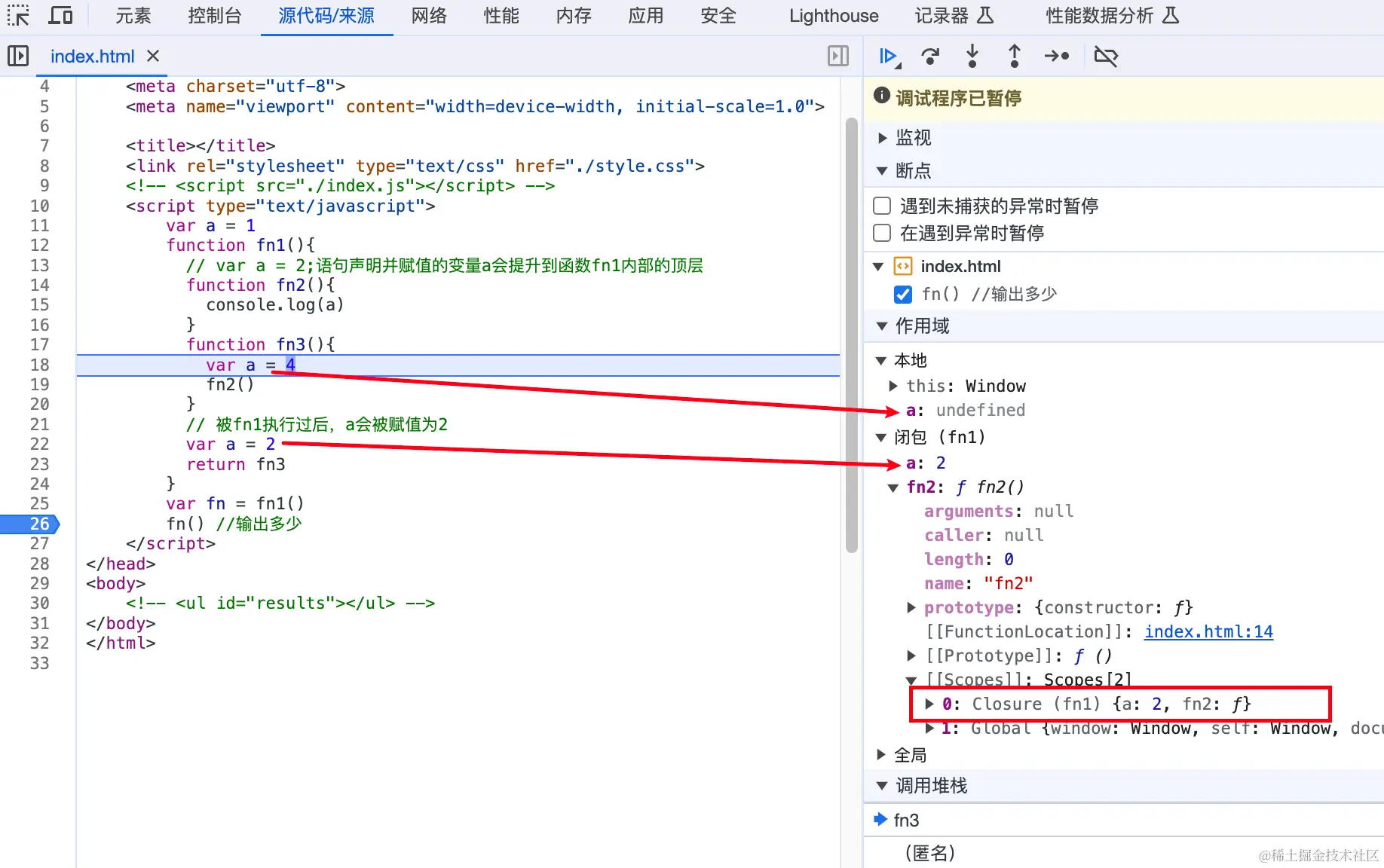Expand the 监视 watch section
1384x868 pixels.
882,138
